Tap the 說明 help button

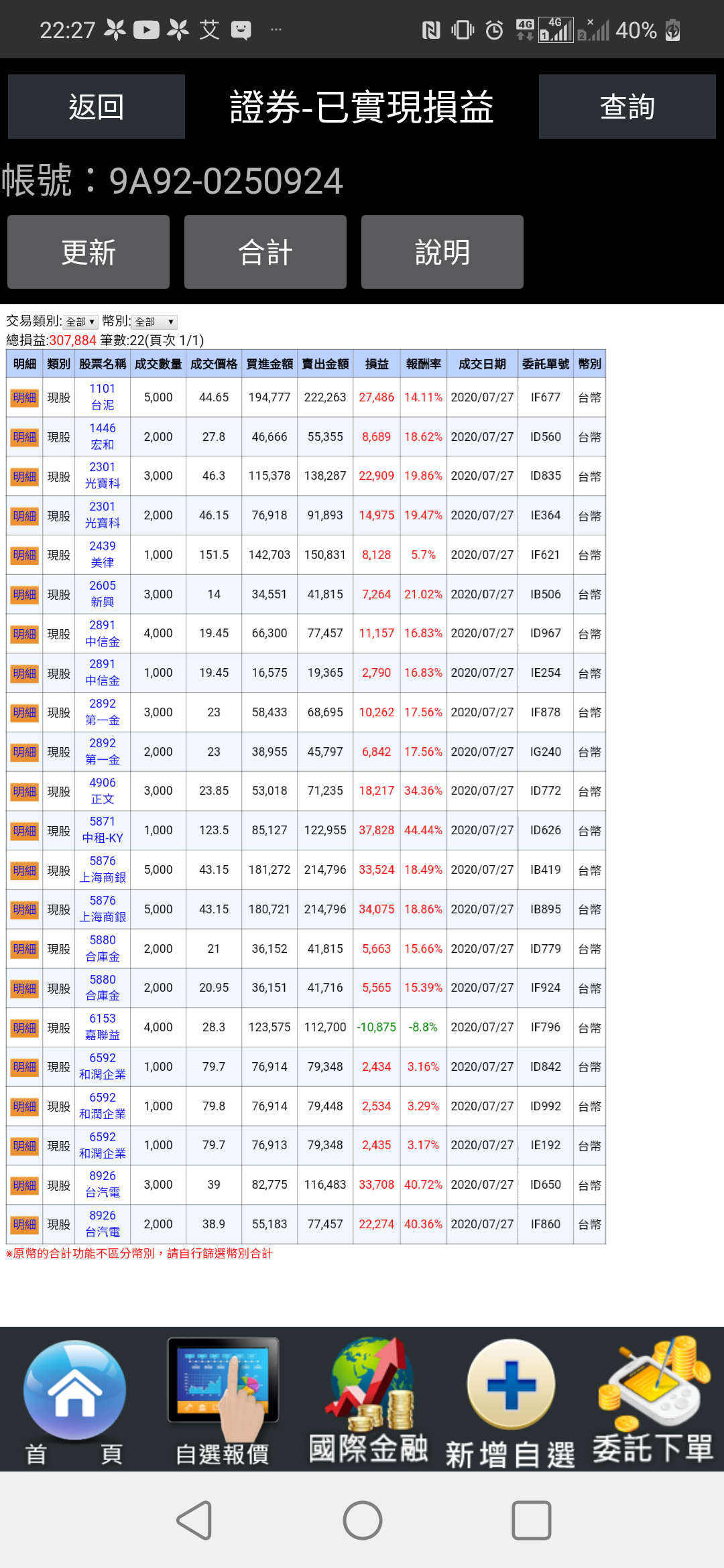point(442,252)
